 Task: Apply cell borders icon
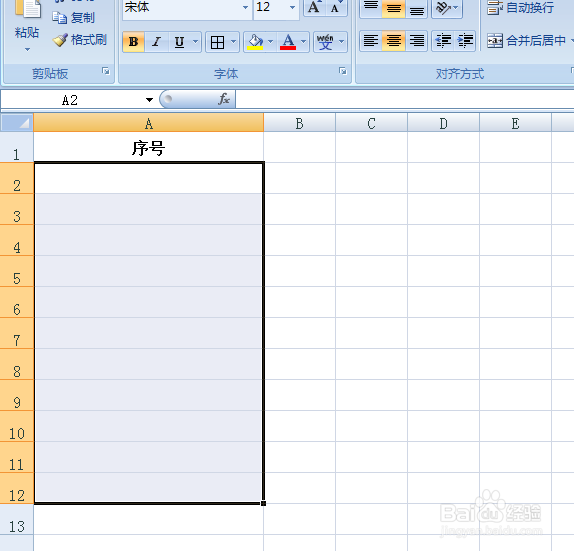217,42
